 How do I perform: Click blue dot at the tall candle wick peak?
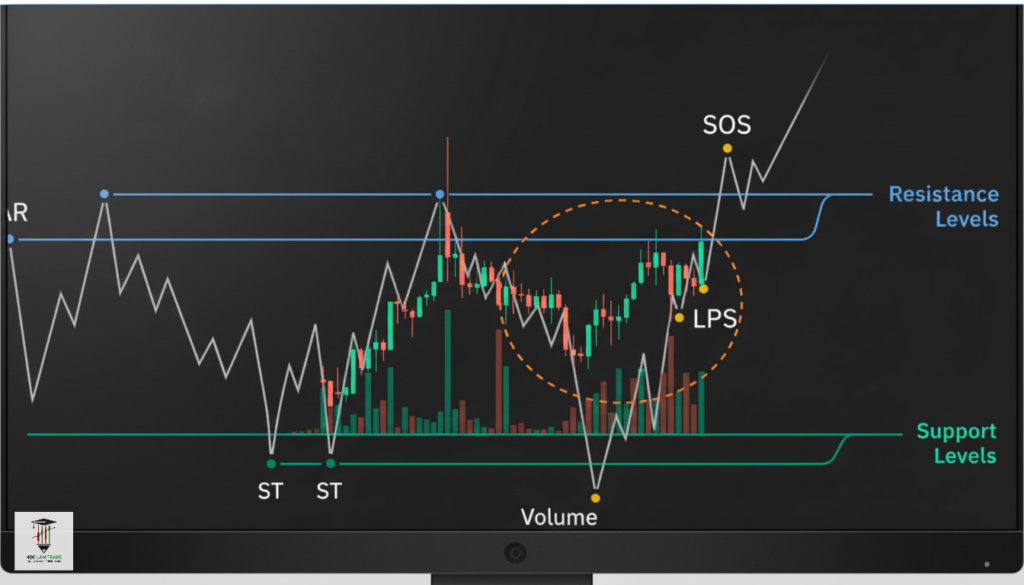coord(438,195)
